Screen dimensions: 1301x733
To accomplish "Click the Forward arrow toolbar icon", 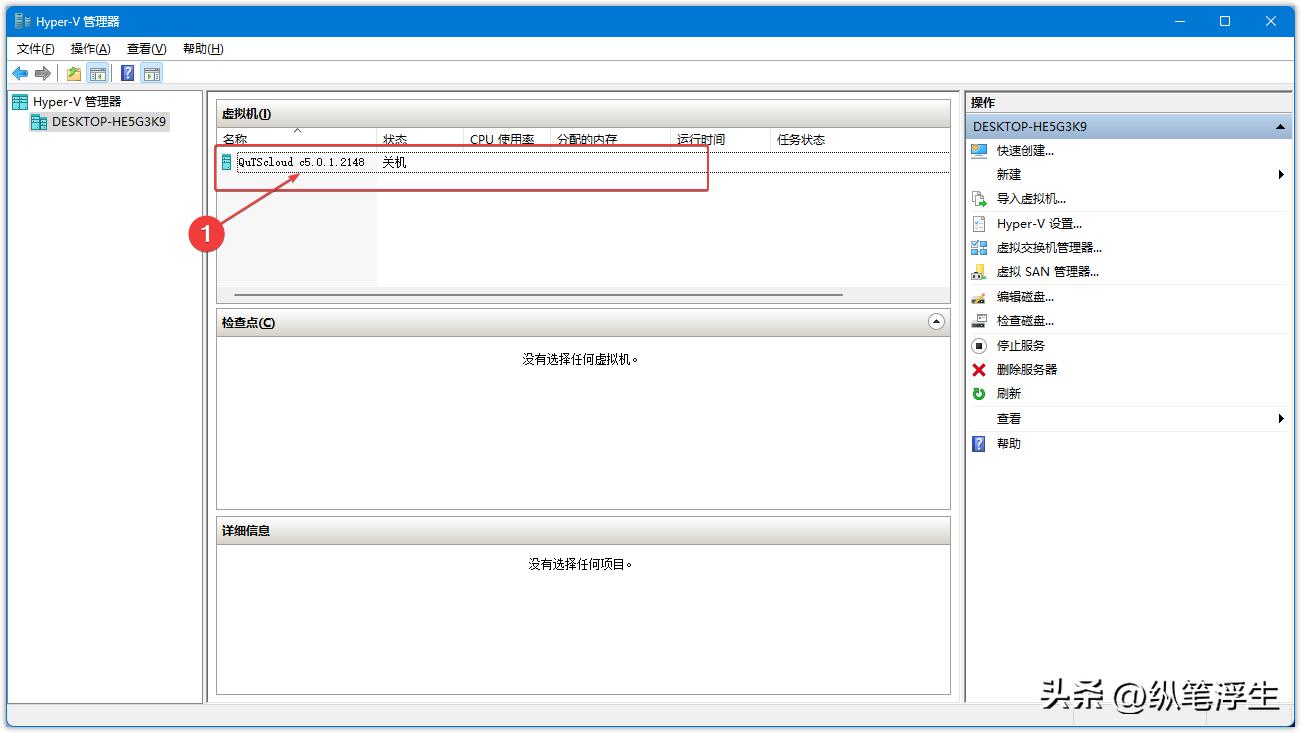I will tap(43, 73).
